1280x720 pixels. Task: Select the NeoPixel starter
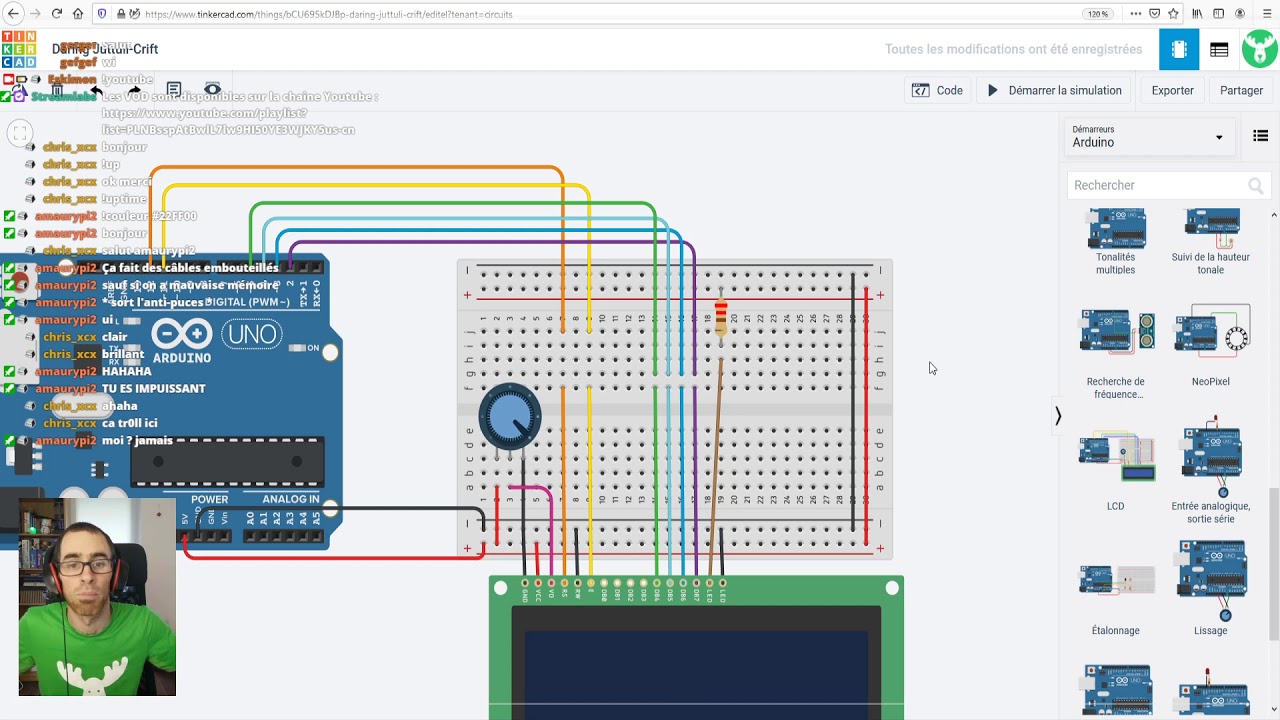pos(1211,346)
